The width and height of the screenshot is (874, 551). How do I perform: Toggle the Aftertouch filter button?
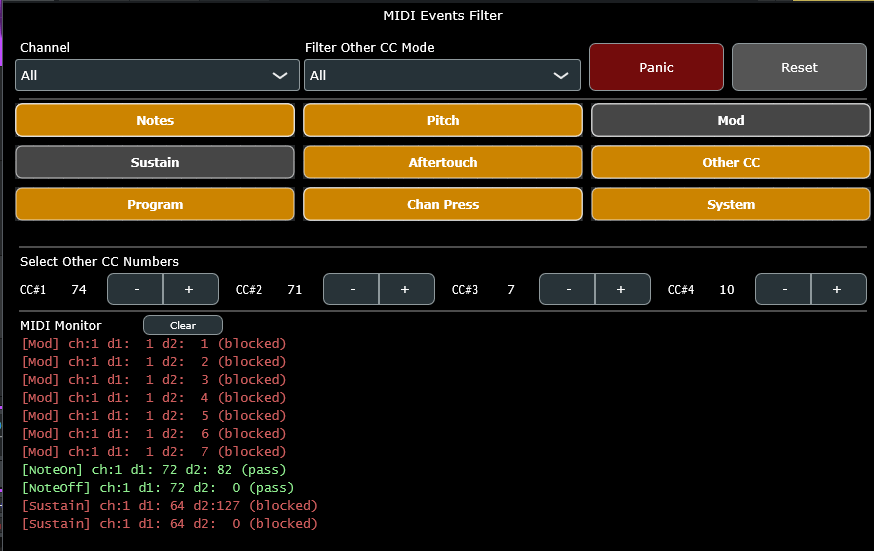click(443, 162)
